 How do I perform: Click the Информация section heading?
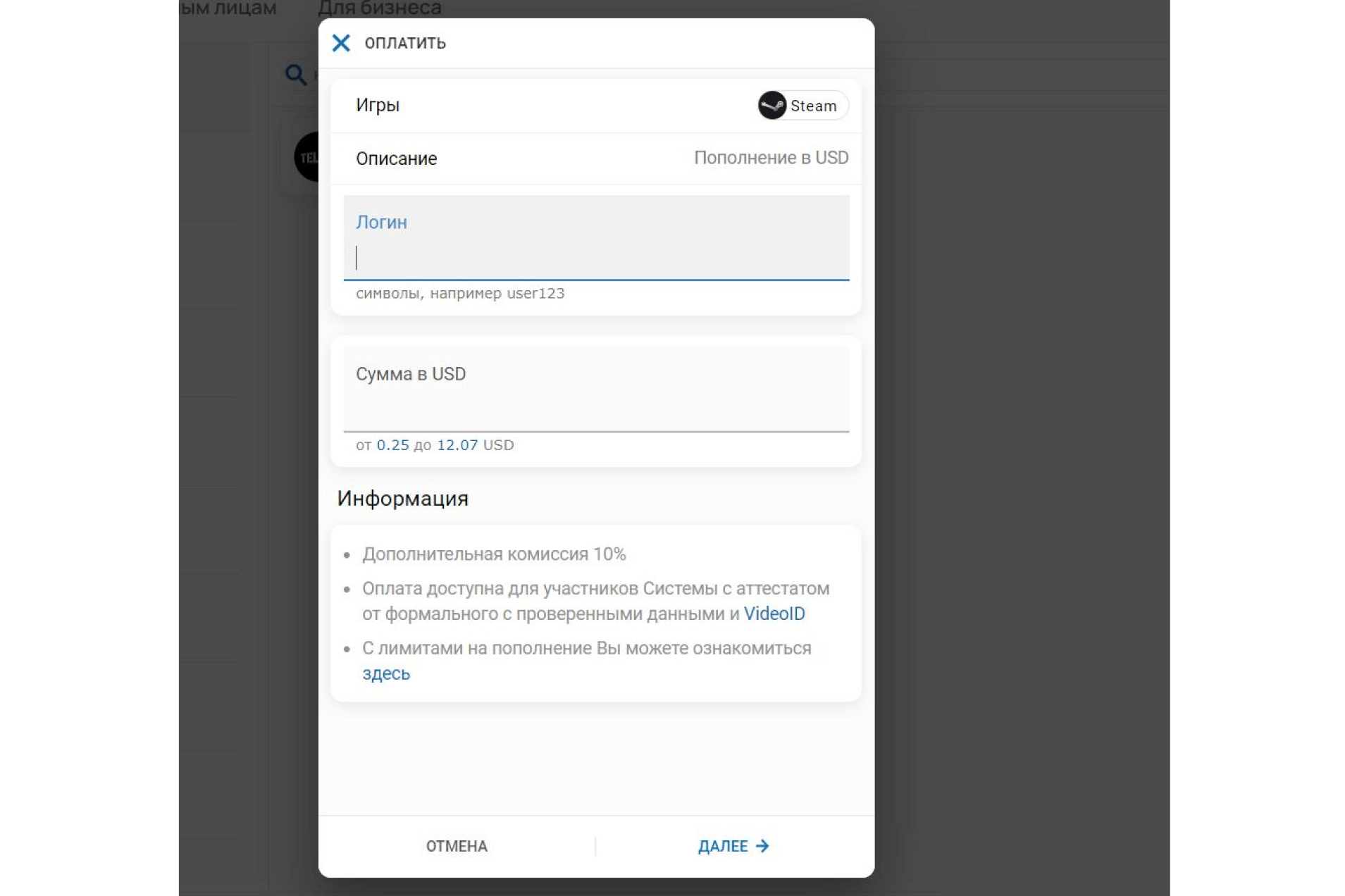(x=402, y=499)
